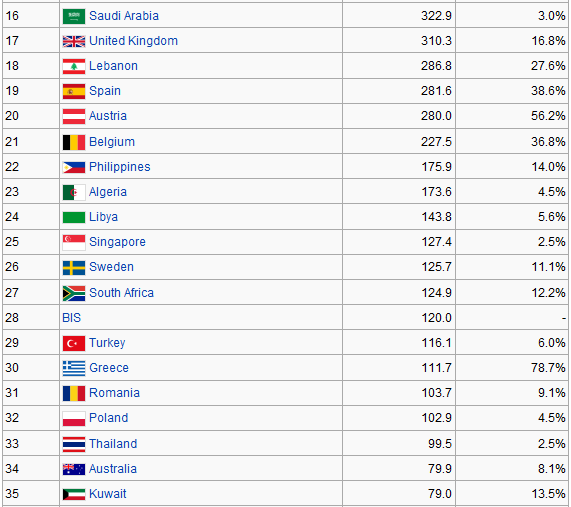Click the Singapore flag icon

(74, 243)
